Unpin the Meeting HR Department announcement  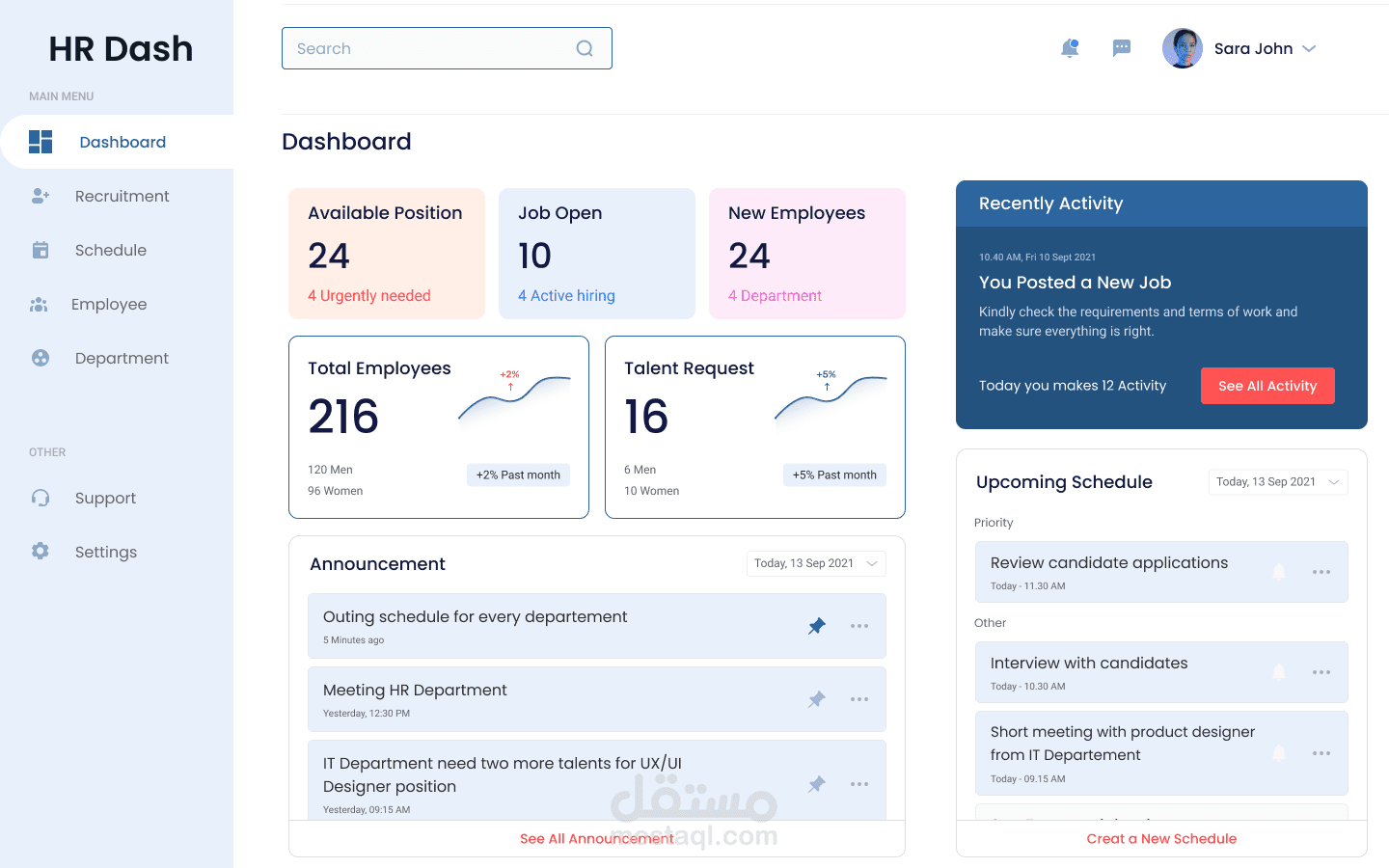click(x=817, y=699)
